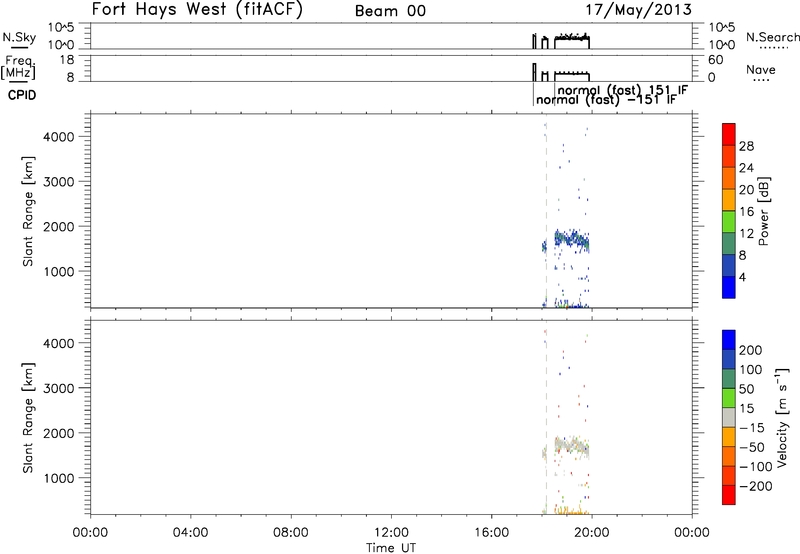Viewport: 800px width, 554px height.
Task: Click the 'Slant Range [km]' label of power panel
Action: click(28, 211)
